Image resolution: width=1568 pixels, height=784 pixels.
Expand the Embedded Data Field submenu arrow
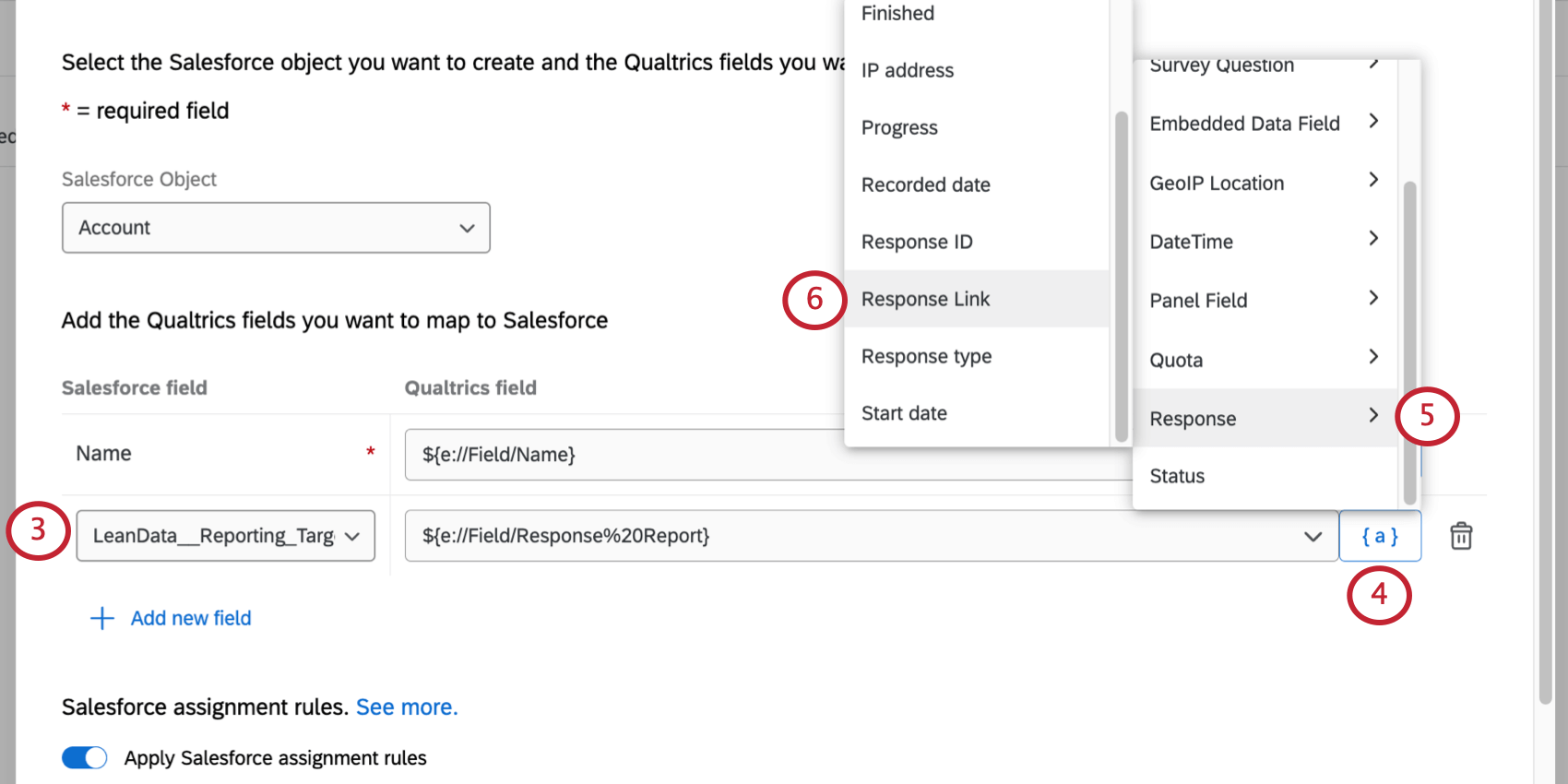(1373, 122)
